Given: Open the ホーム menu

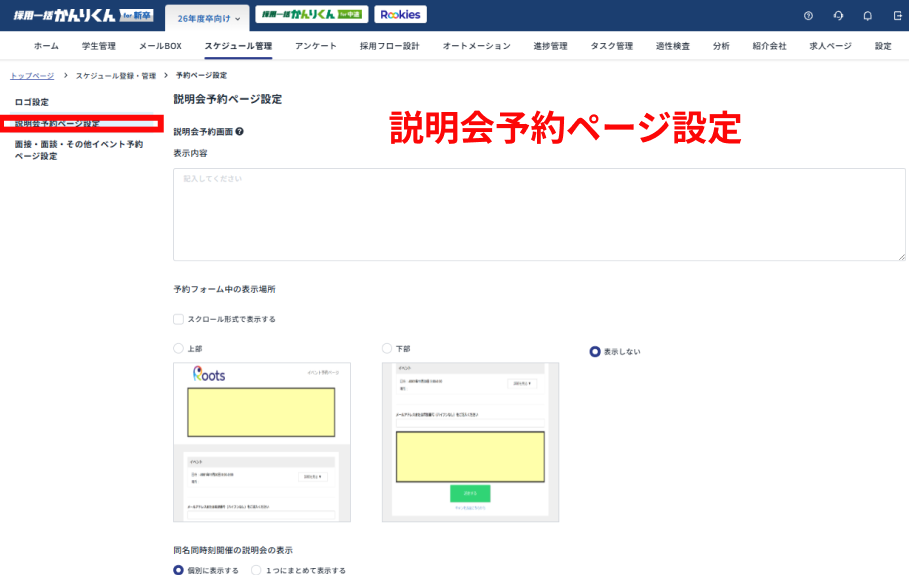Looking at the screenshot, I should coord(46,46).
